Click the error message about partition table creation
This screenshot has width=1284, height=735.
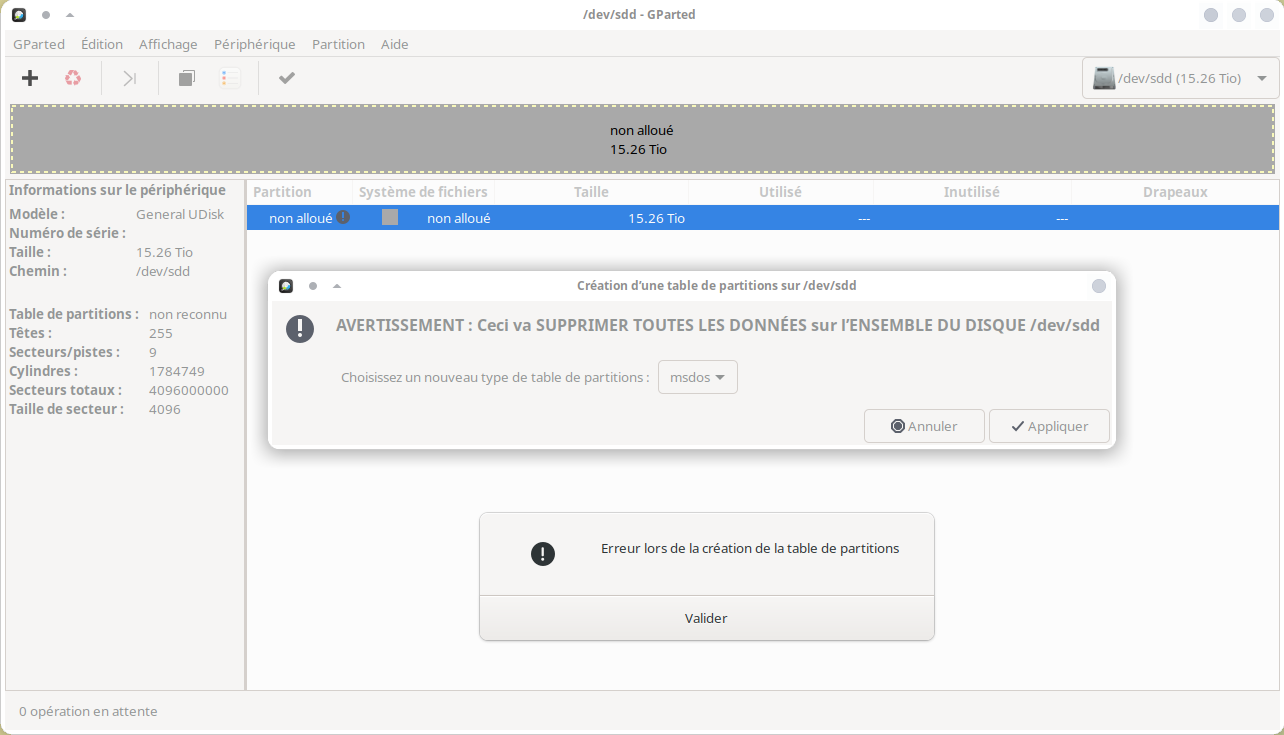tap(750, 548)
